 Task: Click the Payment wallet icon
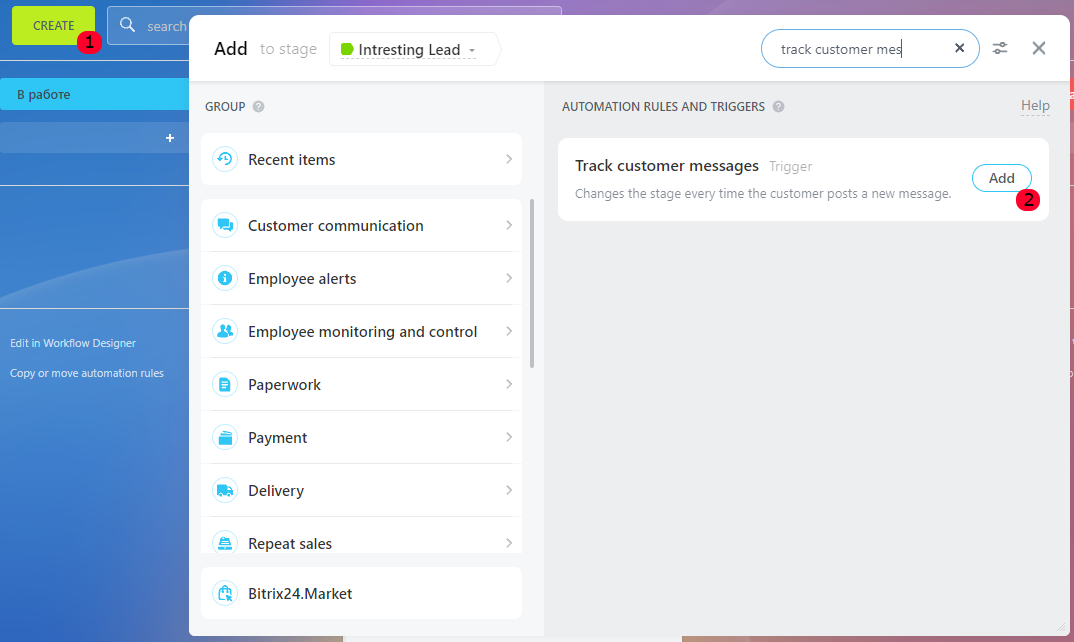click(x=225, y=438)
